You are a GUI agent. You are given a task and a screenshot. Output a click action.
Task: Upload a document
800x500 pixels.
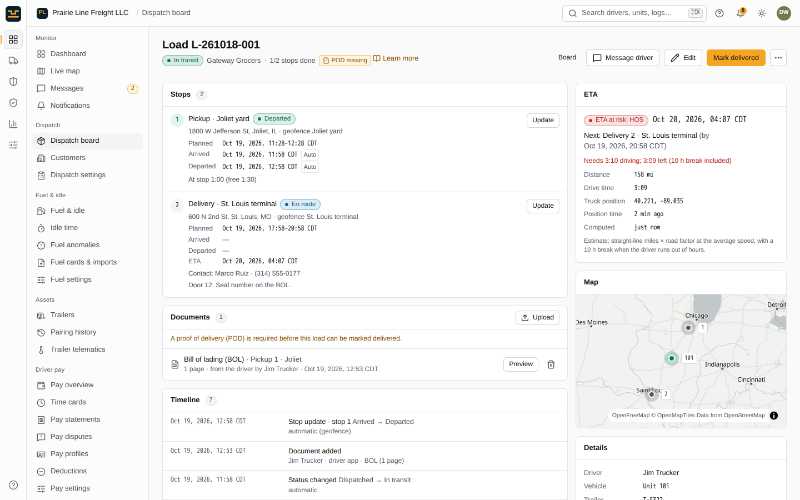tap(538, 317)
